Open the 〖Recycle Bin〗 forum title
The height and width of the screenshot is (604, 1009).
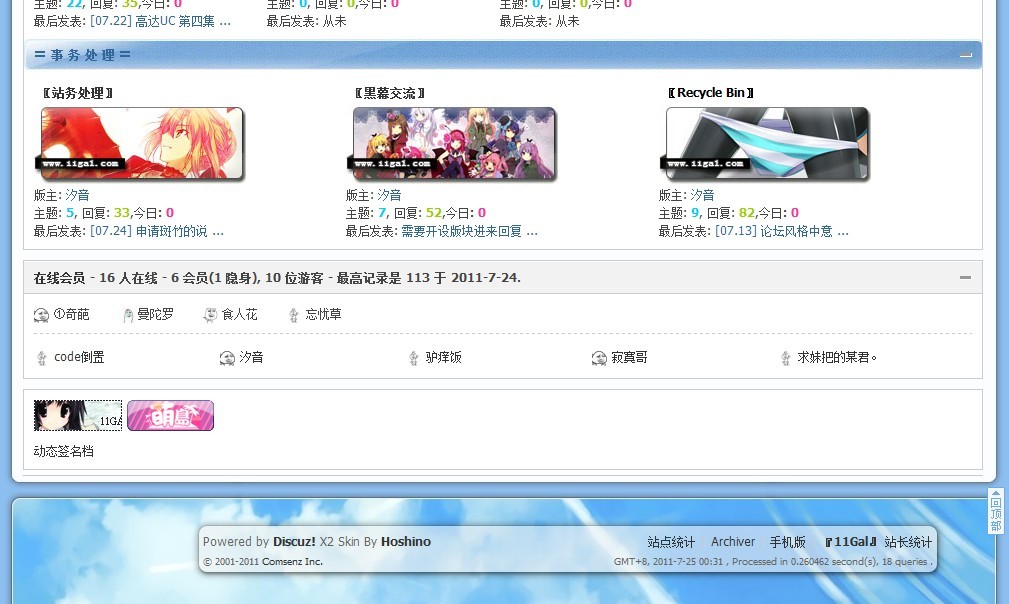point(710,93)
